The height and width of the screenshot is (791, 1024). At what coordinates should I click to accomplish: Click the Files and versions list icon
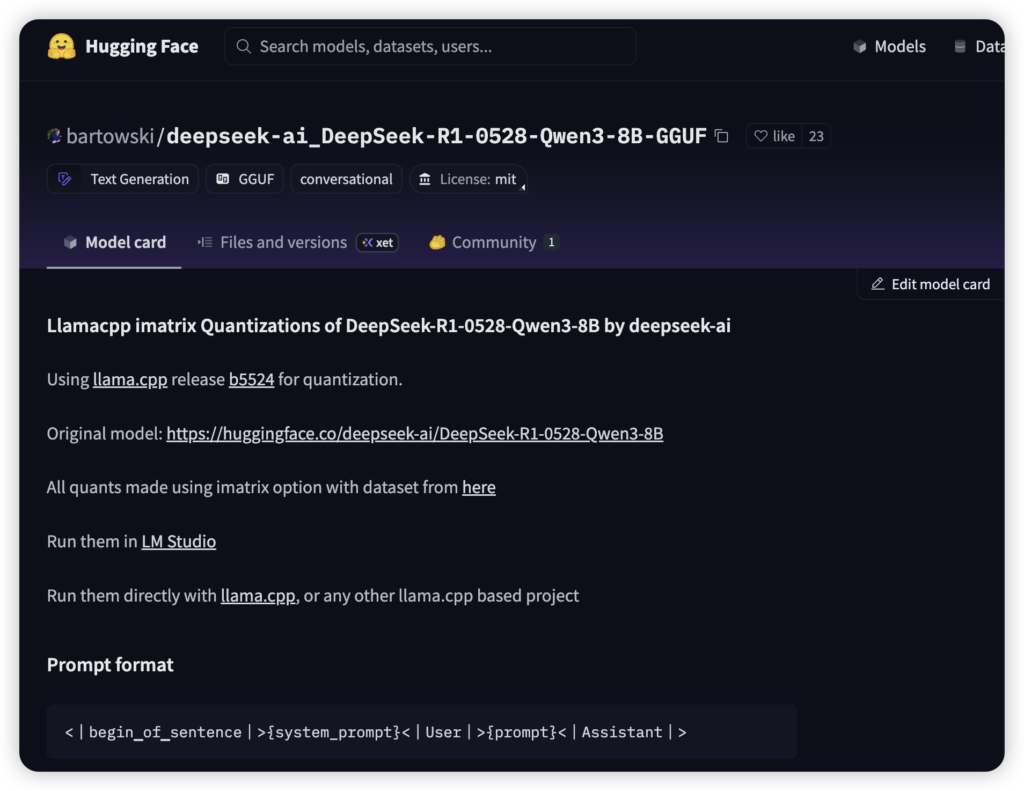(205, 242)
